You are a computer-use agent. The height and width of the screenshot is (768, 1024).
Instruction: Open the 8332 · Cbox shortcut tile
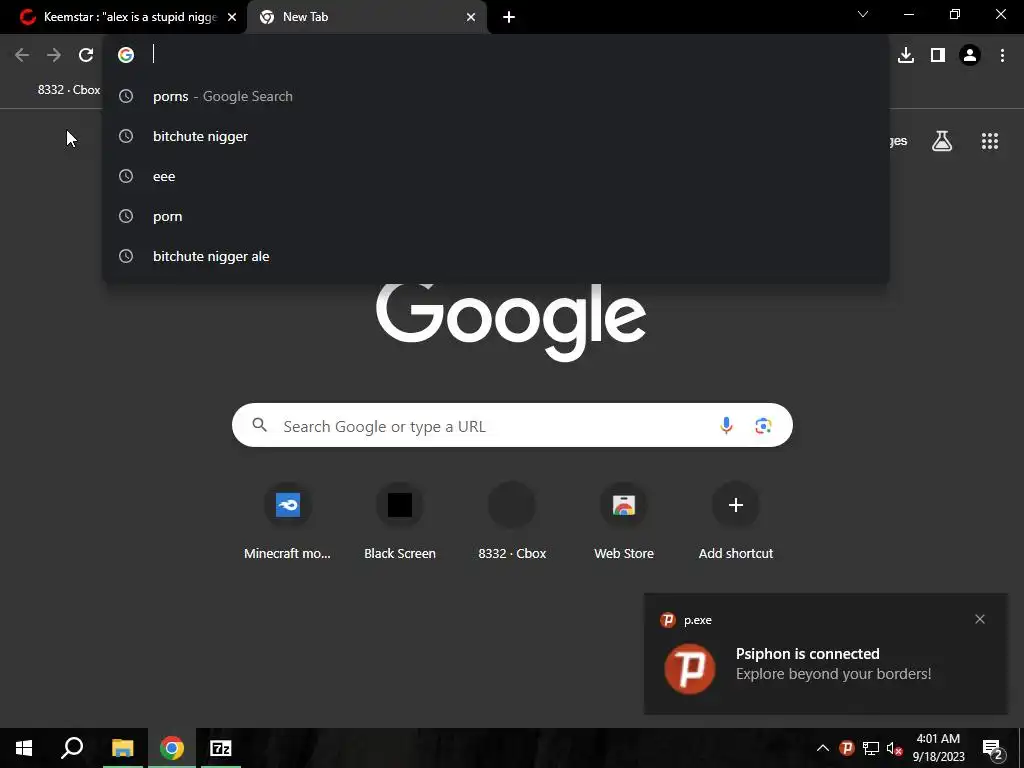coord(512,520)
